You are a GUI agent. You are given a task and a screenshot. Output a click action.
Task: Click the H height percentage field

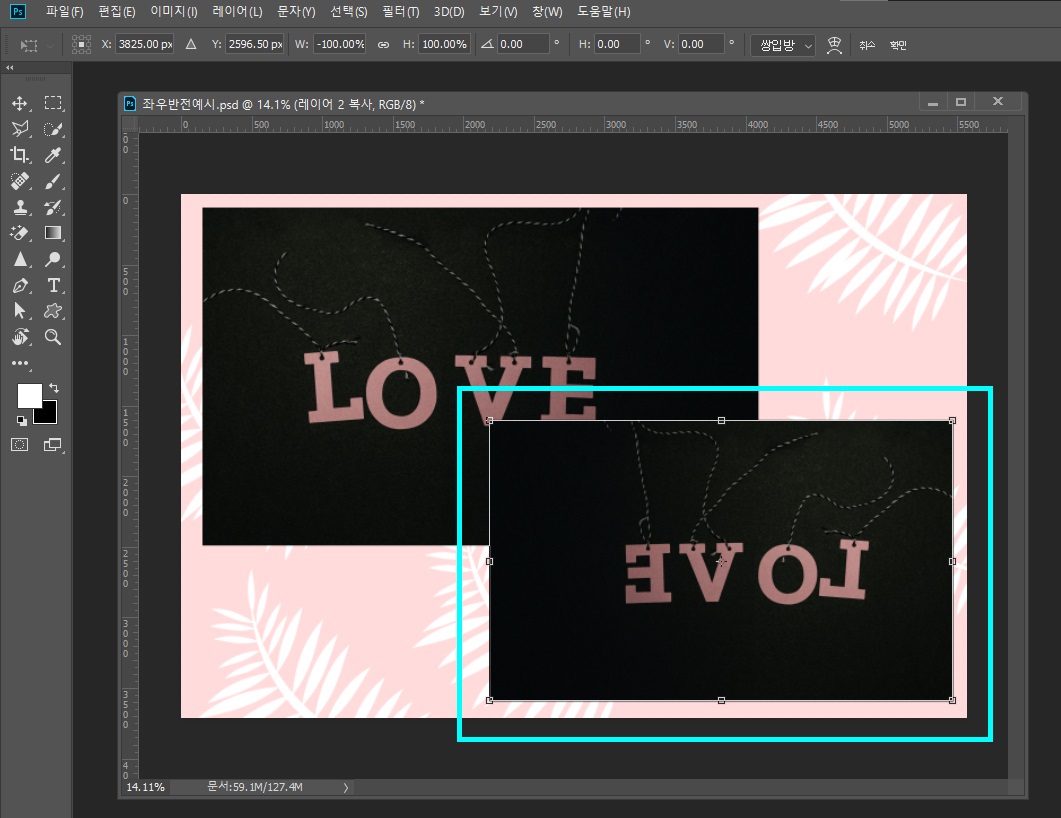pos(444,44)
